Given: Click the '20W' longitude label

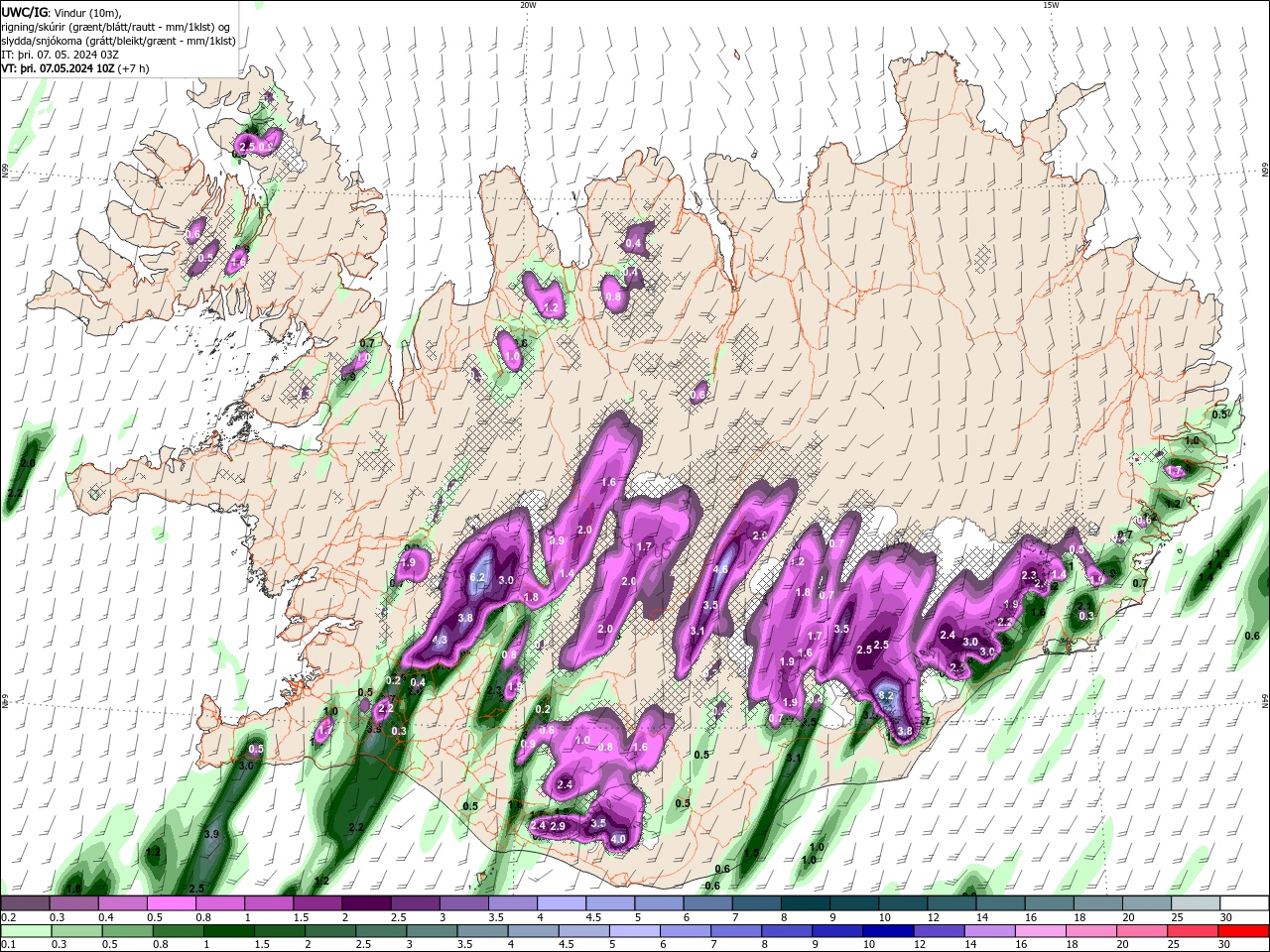Looking at the screenshot, I should point(528,5).
